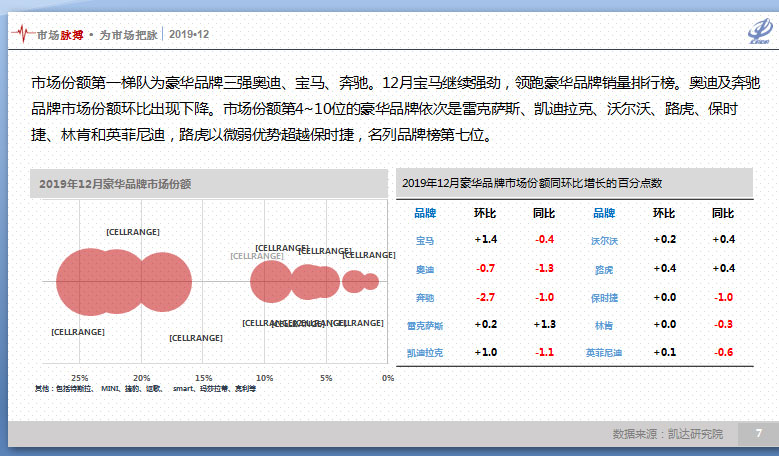
Task: Select brand name 林肯 in table
Action: [x=604, y=325]
